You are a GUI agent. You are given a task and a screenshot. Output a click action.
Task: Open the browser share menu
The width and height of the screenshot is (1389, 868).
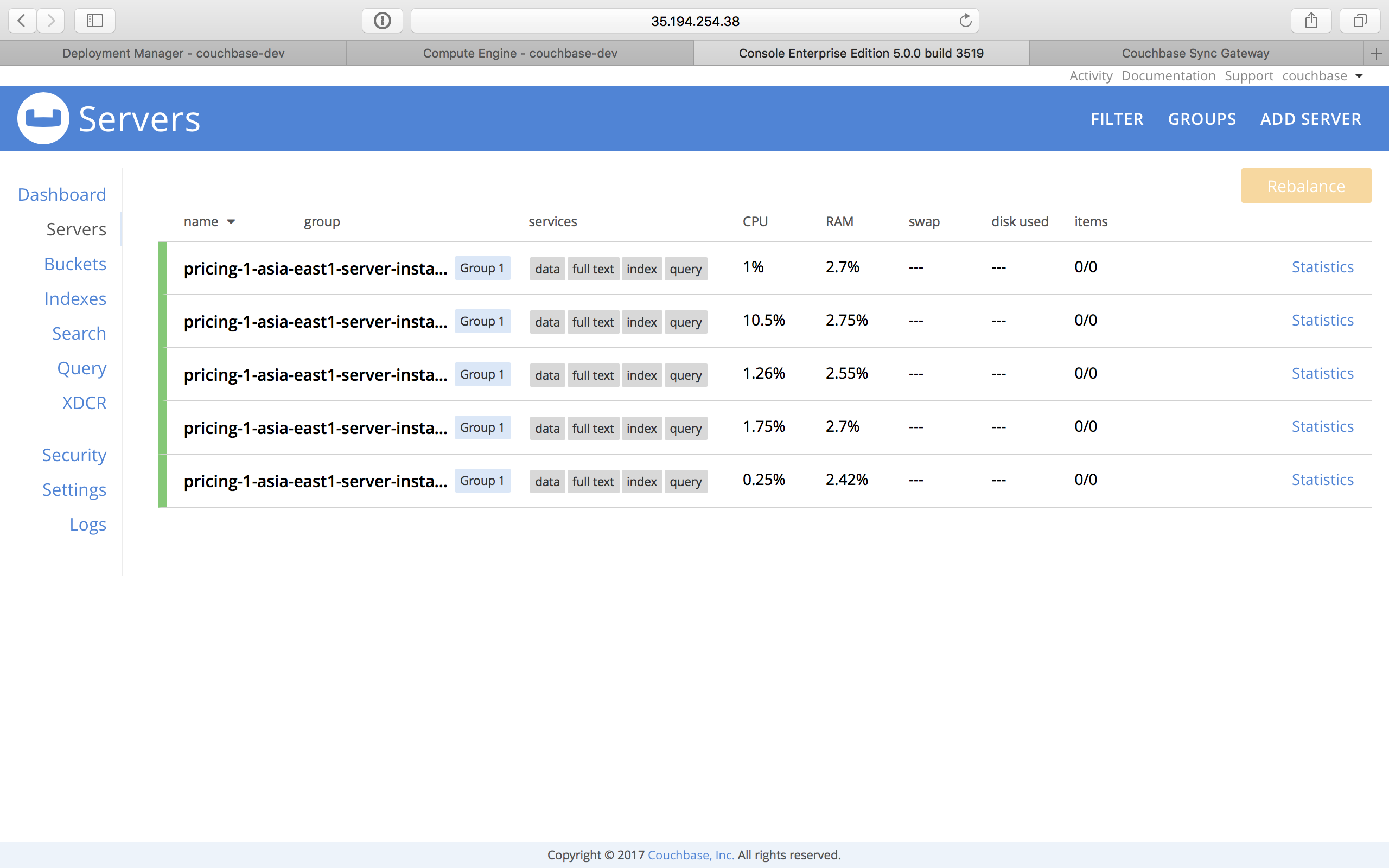point(1311,20)
